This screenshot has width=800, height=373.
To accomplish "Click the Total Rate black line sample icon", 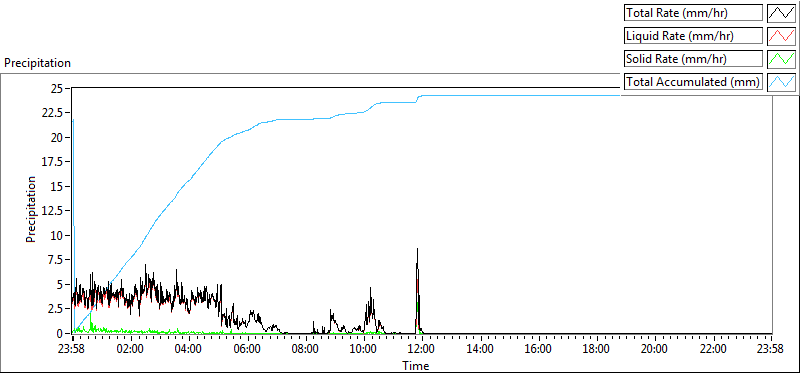I will point(781,12).
